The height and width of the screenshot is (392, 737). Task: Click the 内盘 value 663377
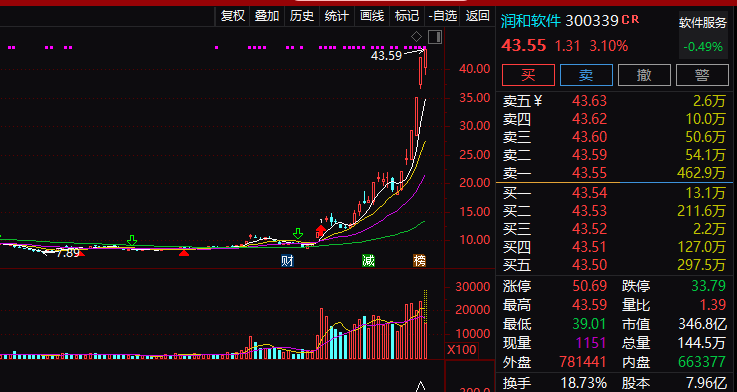tap(702, 362)
